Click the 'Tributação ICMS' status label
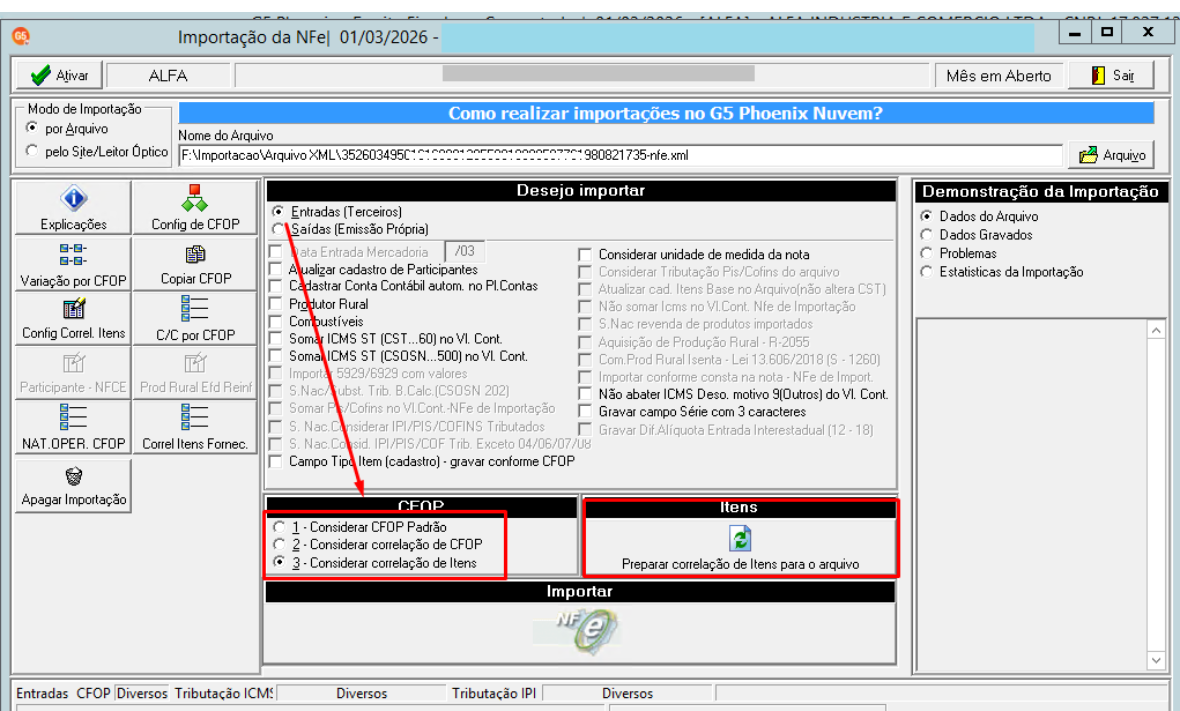Image resolution: width=1180 pixels, height=711 pixels. pos(224,693)
